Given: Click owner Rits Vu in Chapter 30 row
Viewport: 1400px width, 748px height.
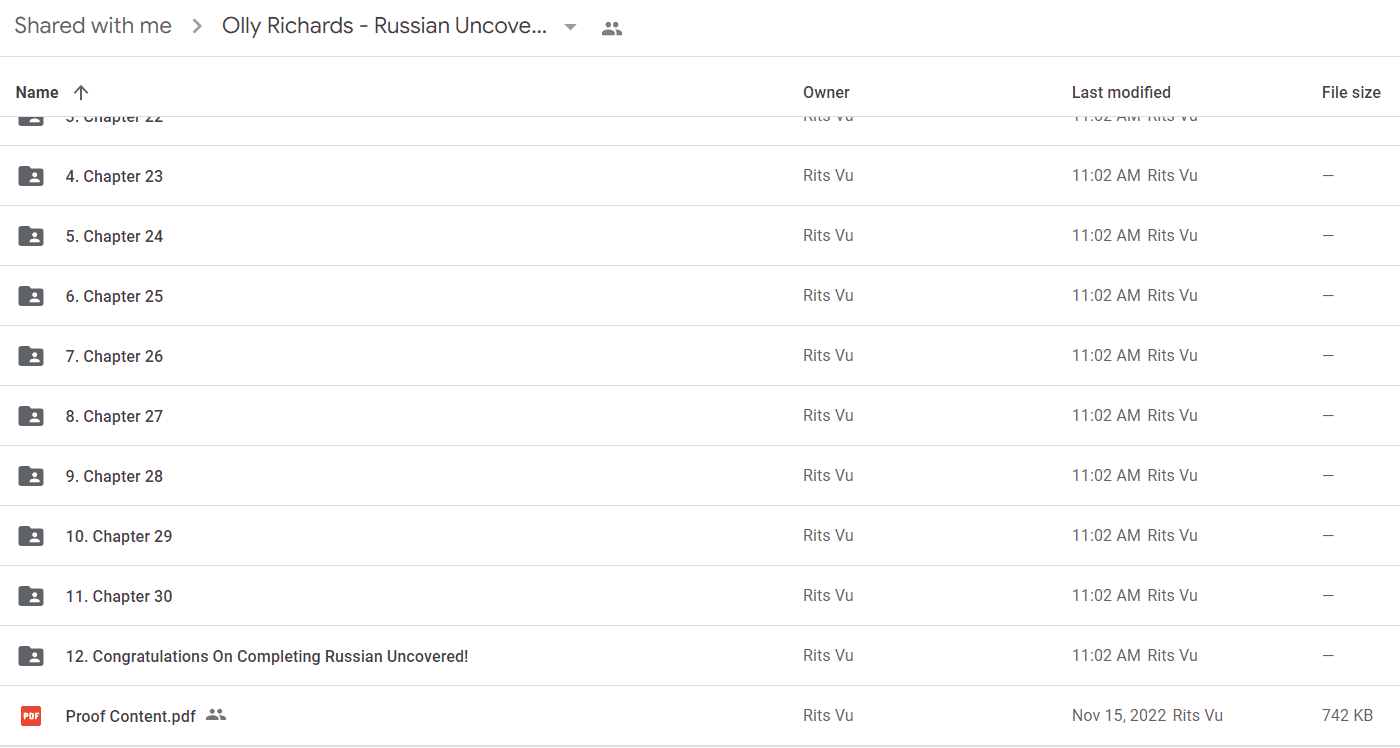Looking at the screenshot, I should 828,595.
